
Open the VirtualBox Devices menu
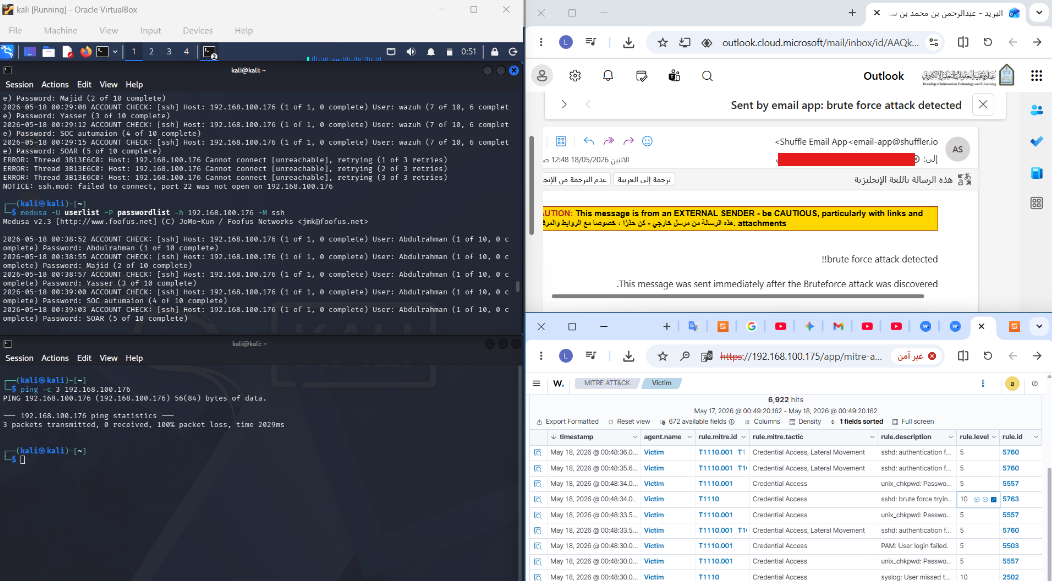[197, 31]
